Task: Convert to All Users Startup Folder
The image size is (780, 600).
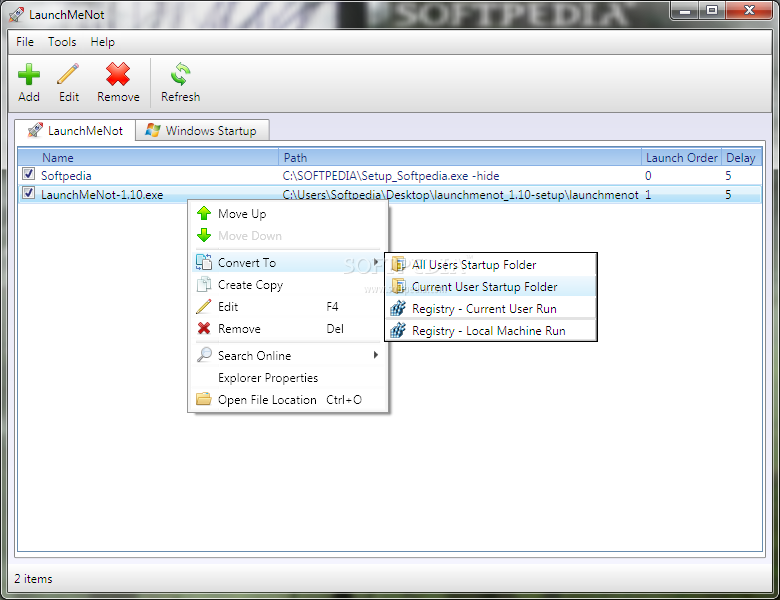Action: pos(491,265)
